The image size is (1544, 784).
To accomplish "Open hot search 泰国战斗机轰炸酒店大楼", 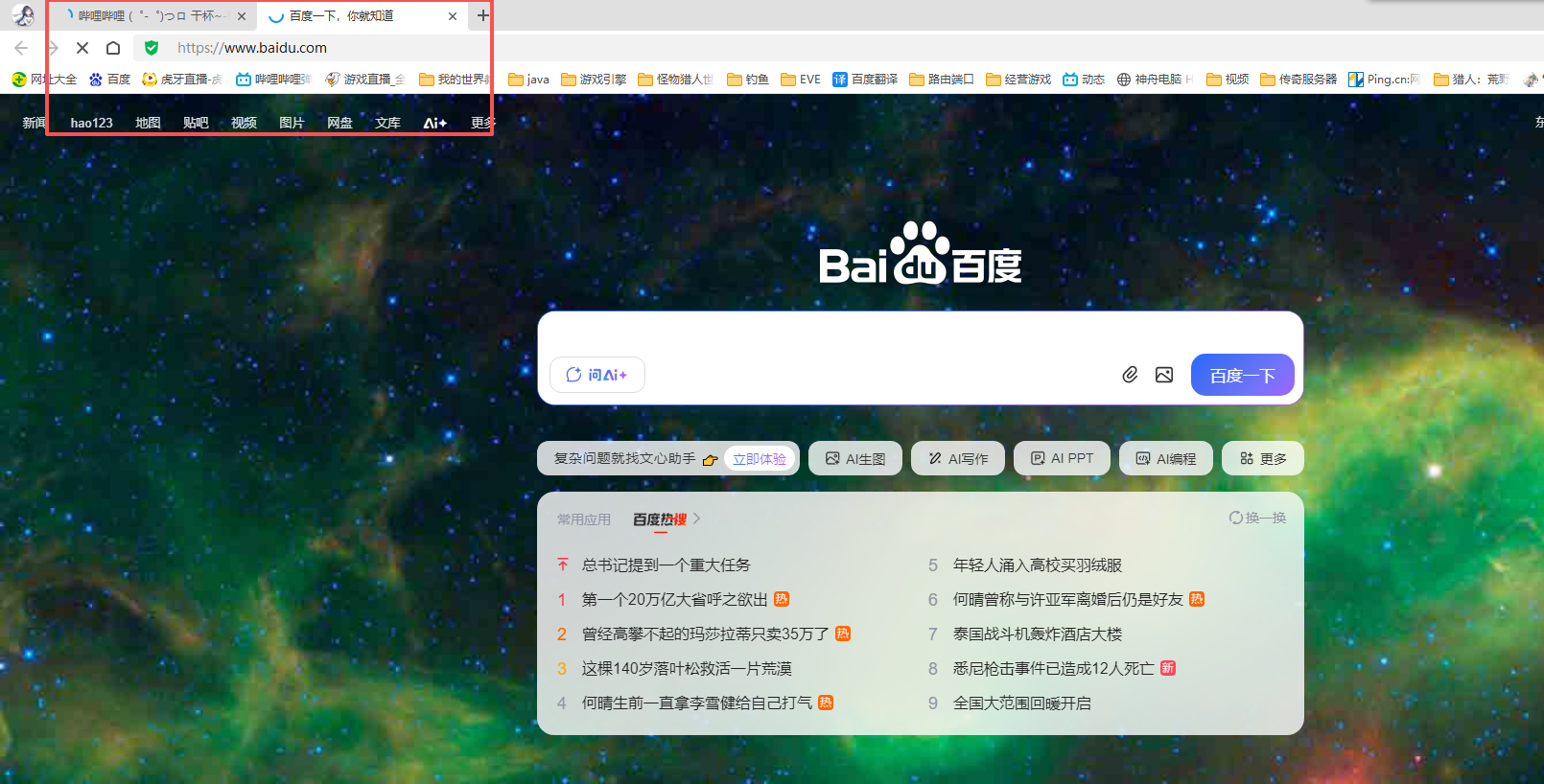I will [x=1038, y=634].
